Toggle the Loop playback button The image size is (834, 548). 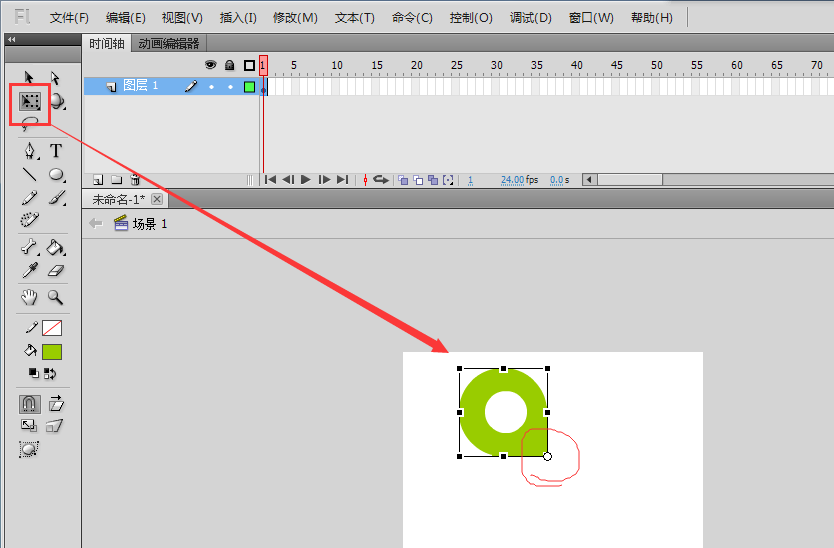381,180
